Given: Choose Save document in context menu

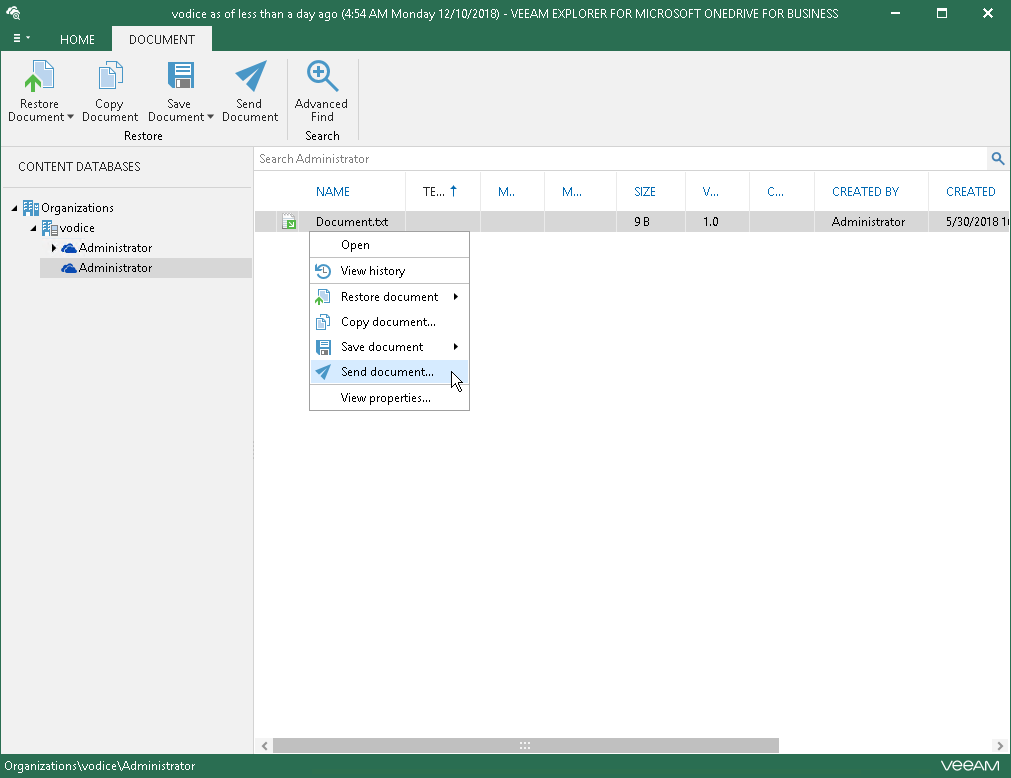Looking at the screenshot, I should pyautogui.click(x=389, y=347).
